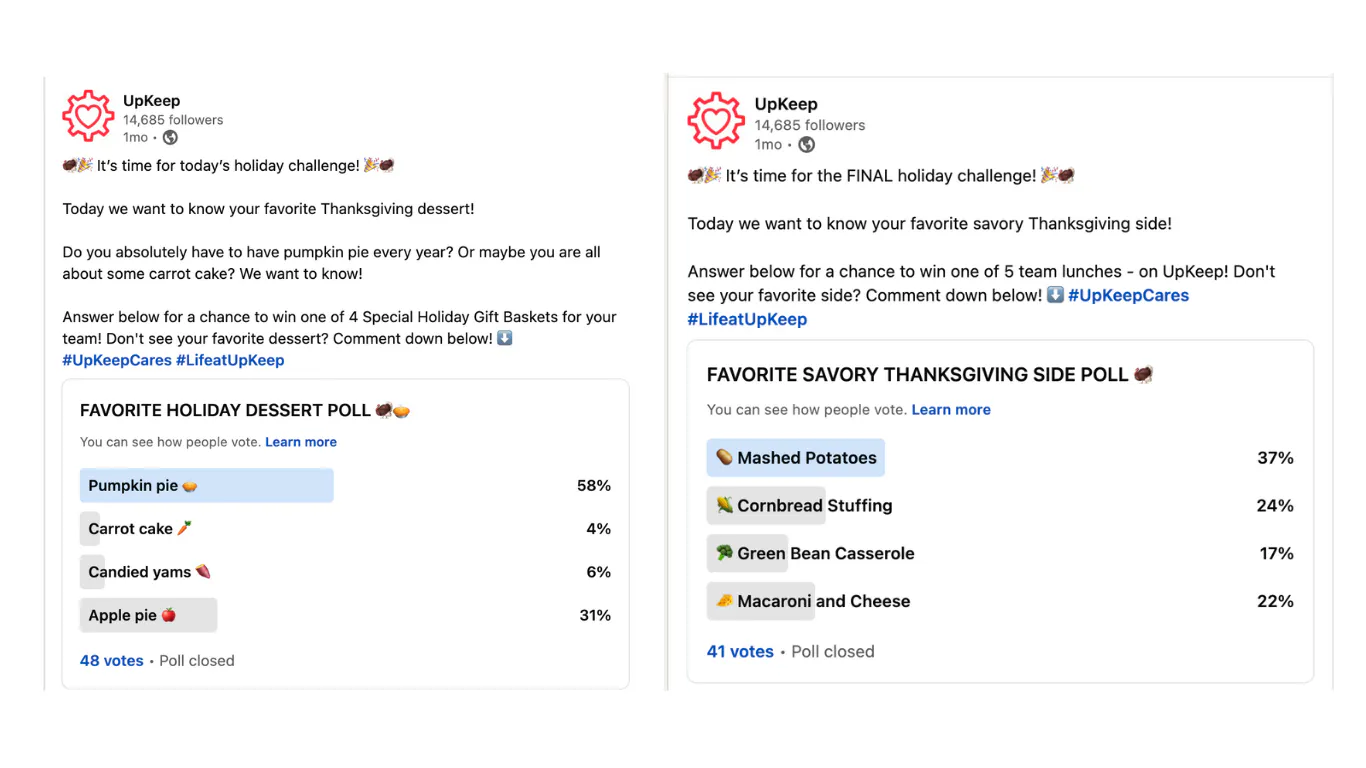Click the highlighted Mashed Potatoes option

[795, 457]
